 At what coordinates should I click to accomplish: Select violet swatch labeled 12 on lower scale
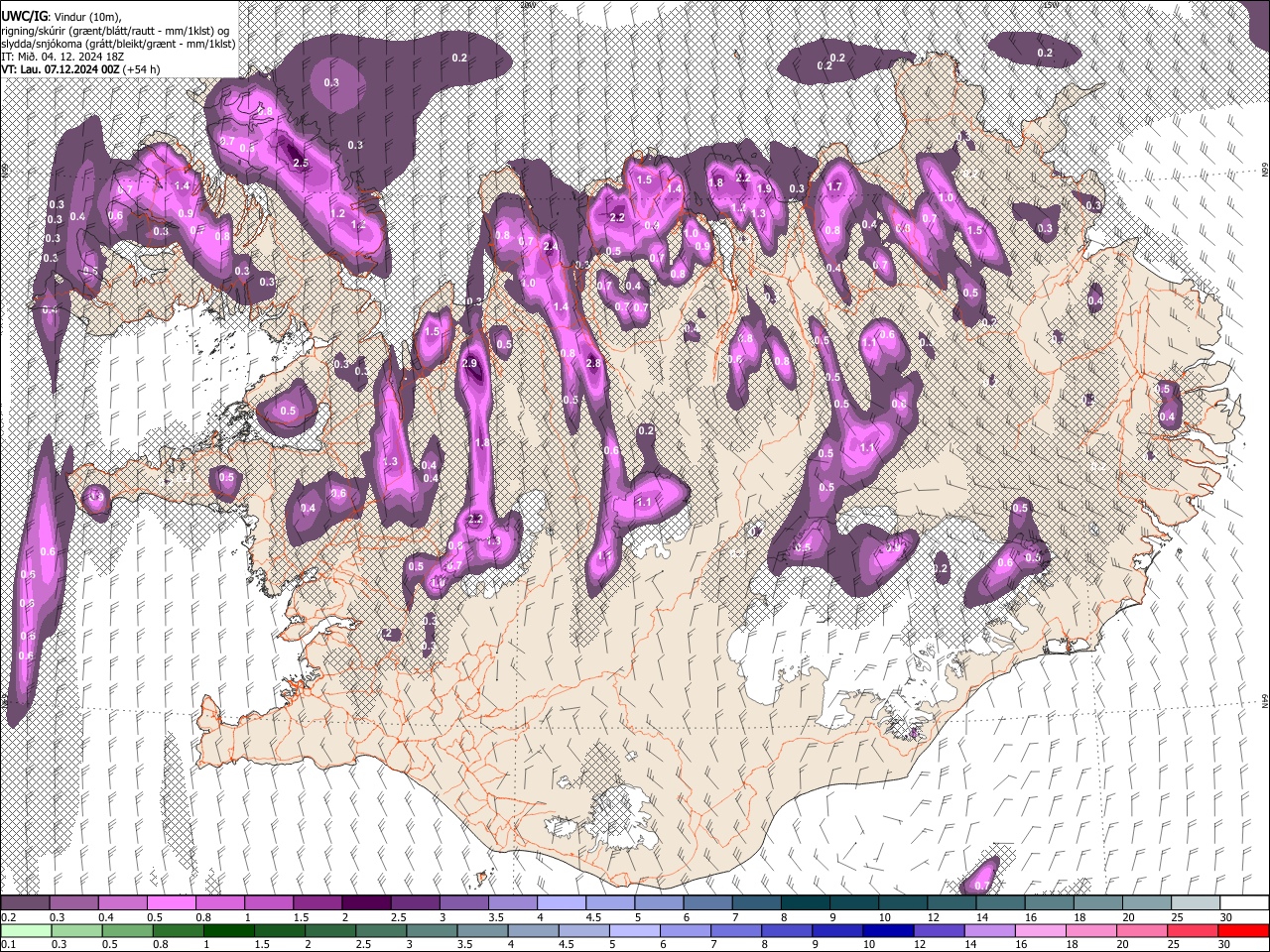click(x=939, y=930)
